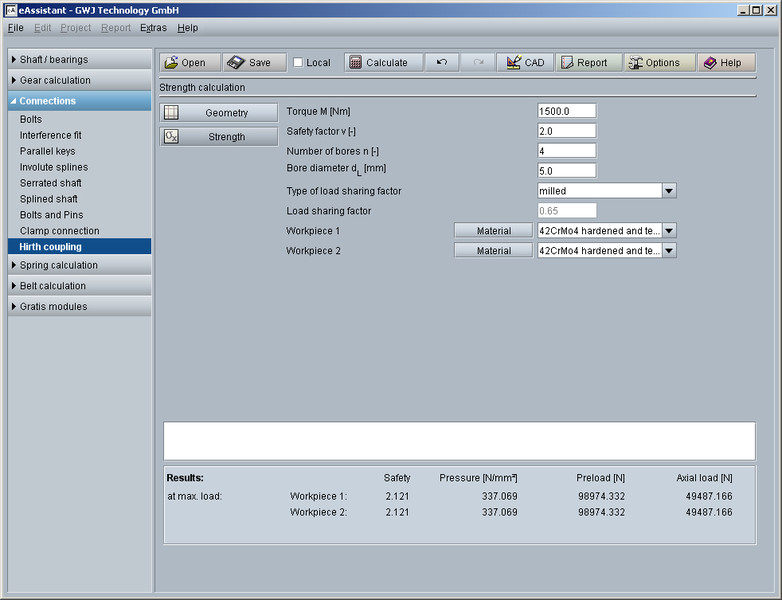The width and height of the screenshot is (782, 600).
Task: Switch to the Geometry page button
Action: coord(219,113)
